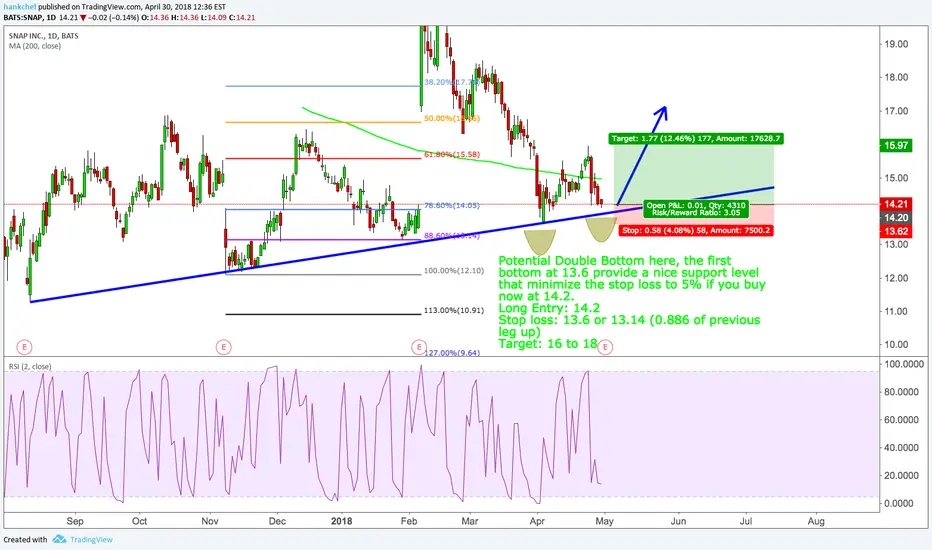Click the gray 14.20 price tag

pyautogui.click(x=896, y=218)
